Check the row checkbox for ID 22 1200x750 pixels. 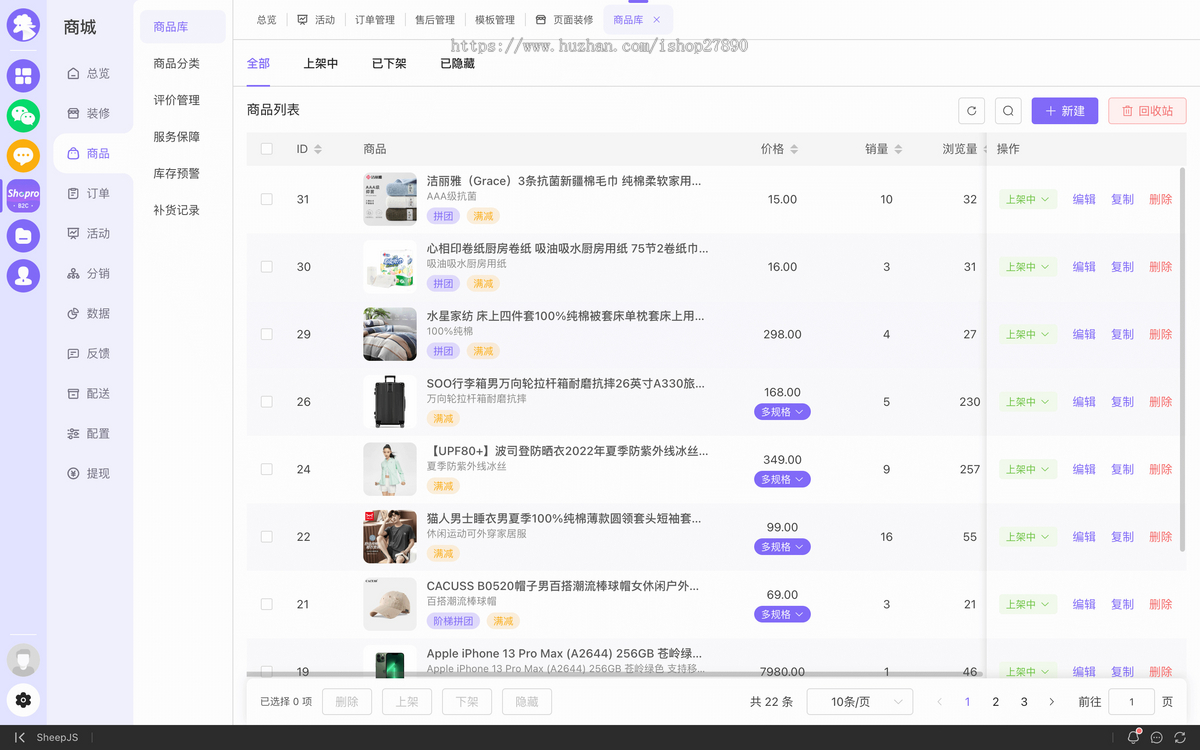coord(266,537)
